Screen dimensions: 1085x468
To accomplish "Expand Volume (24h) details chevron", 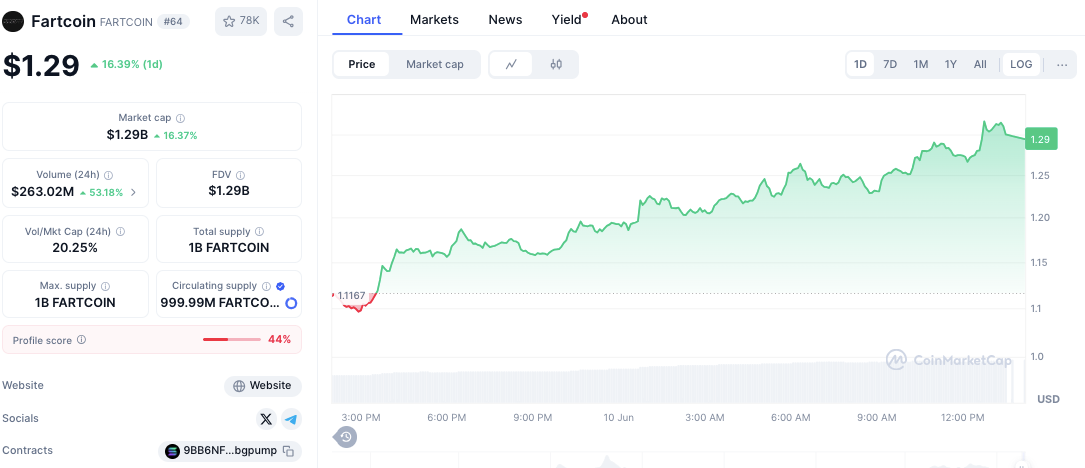I will click(x=134, y=192).
